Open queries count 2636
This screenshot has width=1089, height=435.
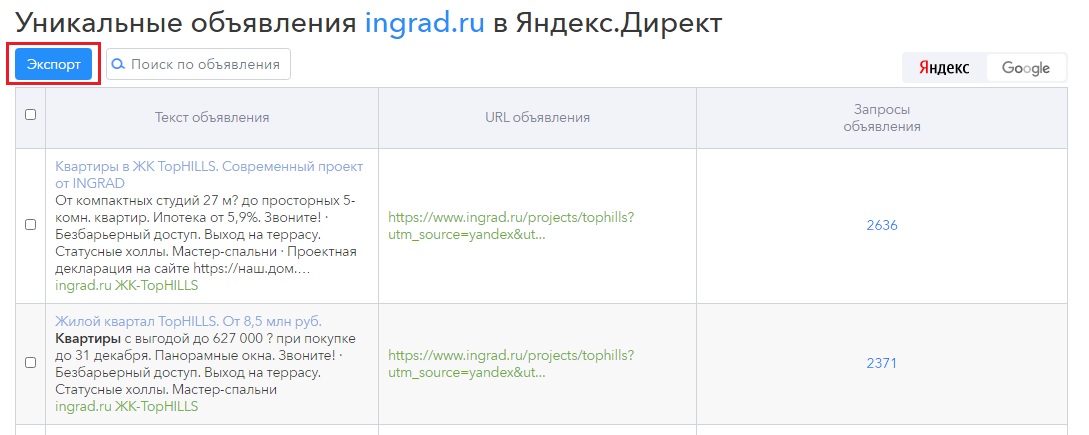(x=882, y=225)
